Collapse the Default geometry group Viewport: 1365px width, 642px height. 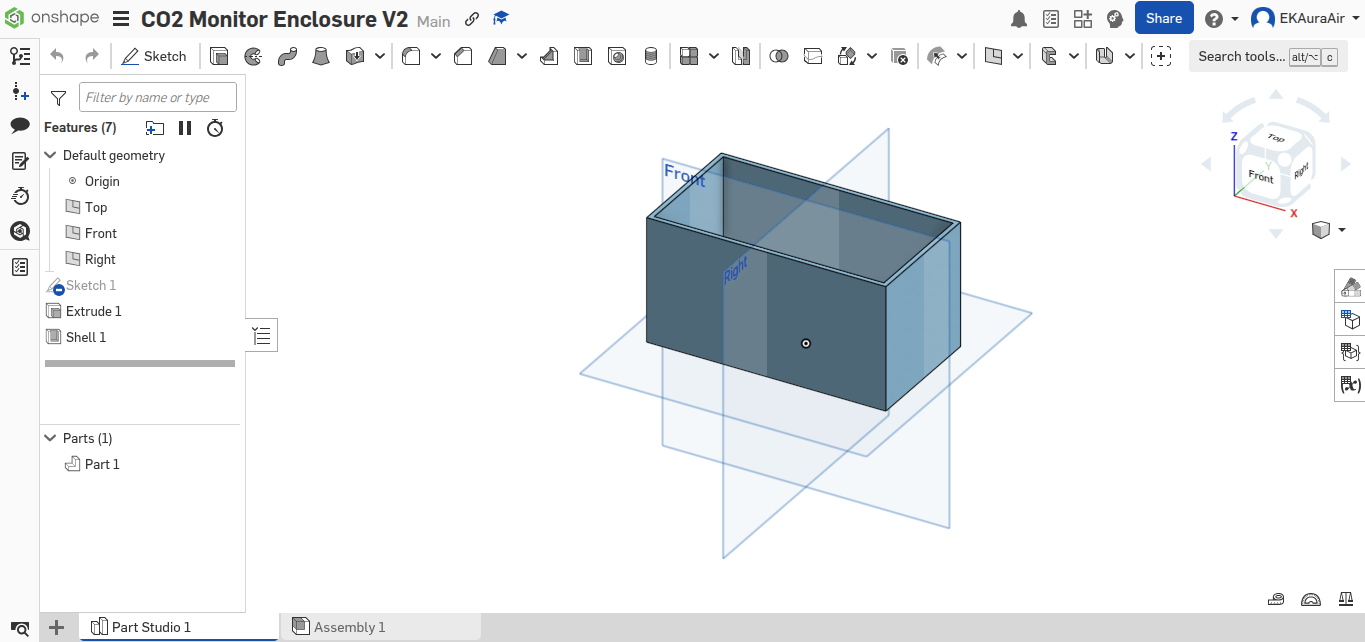pos(50,155)
